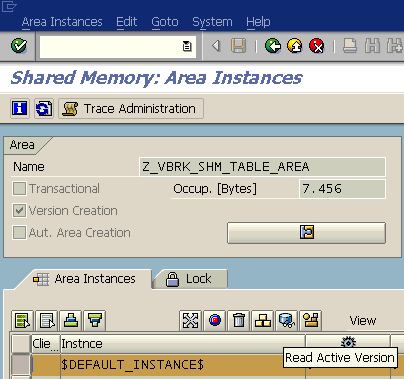
Task: Click the expand arrows icon in grid toolbar
Action: (x=190, y=321)
